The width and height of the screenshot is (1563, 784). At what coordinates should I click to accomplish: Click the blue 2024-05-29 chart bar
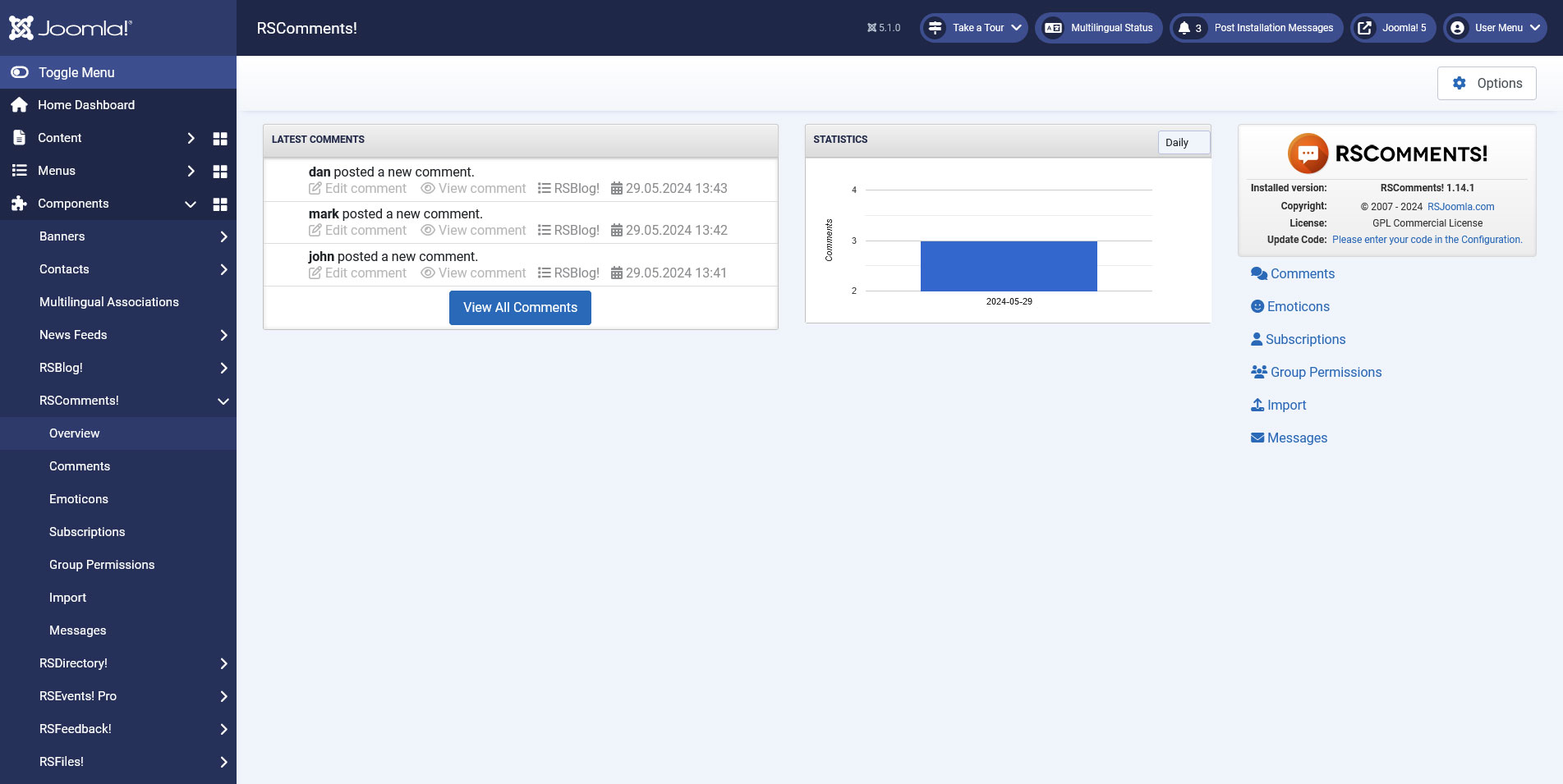1009,266
